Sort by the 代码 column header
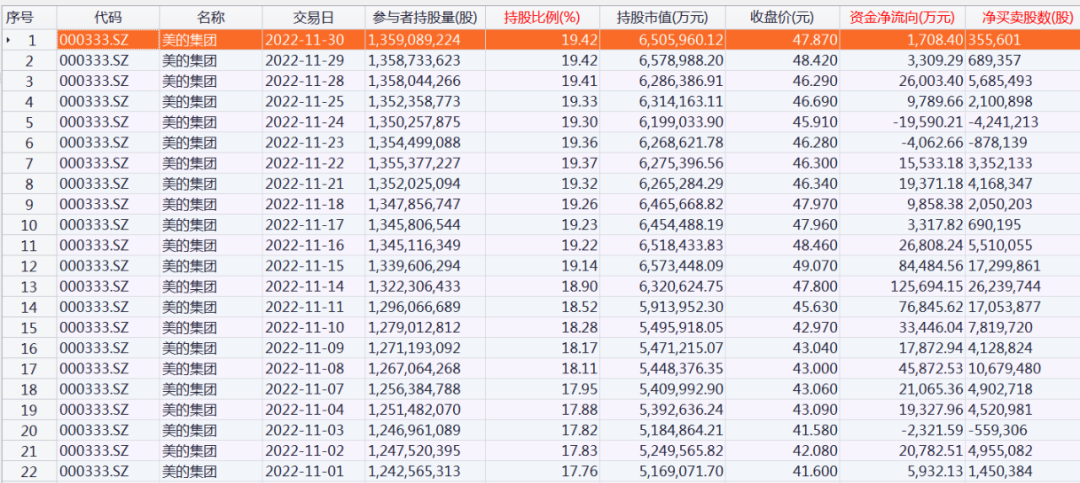The height and width of the screenshot is (483, 1080). (108, 17)
